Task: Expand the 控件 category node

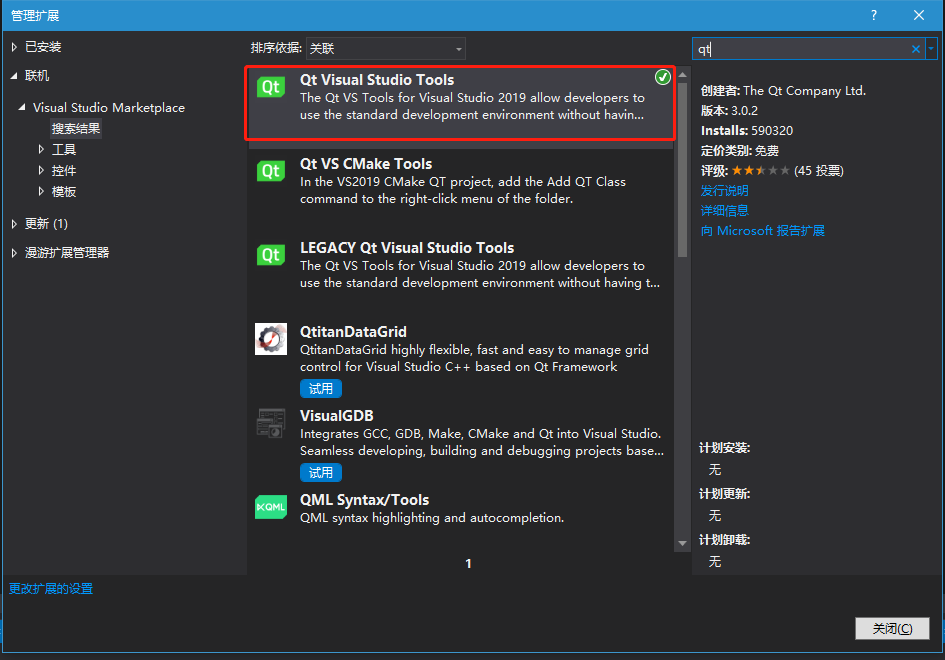Action: (41, 170)
